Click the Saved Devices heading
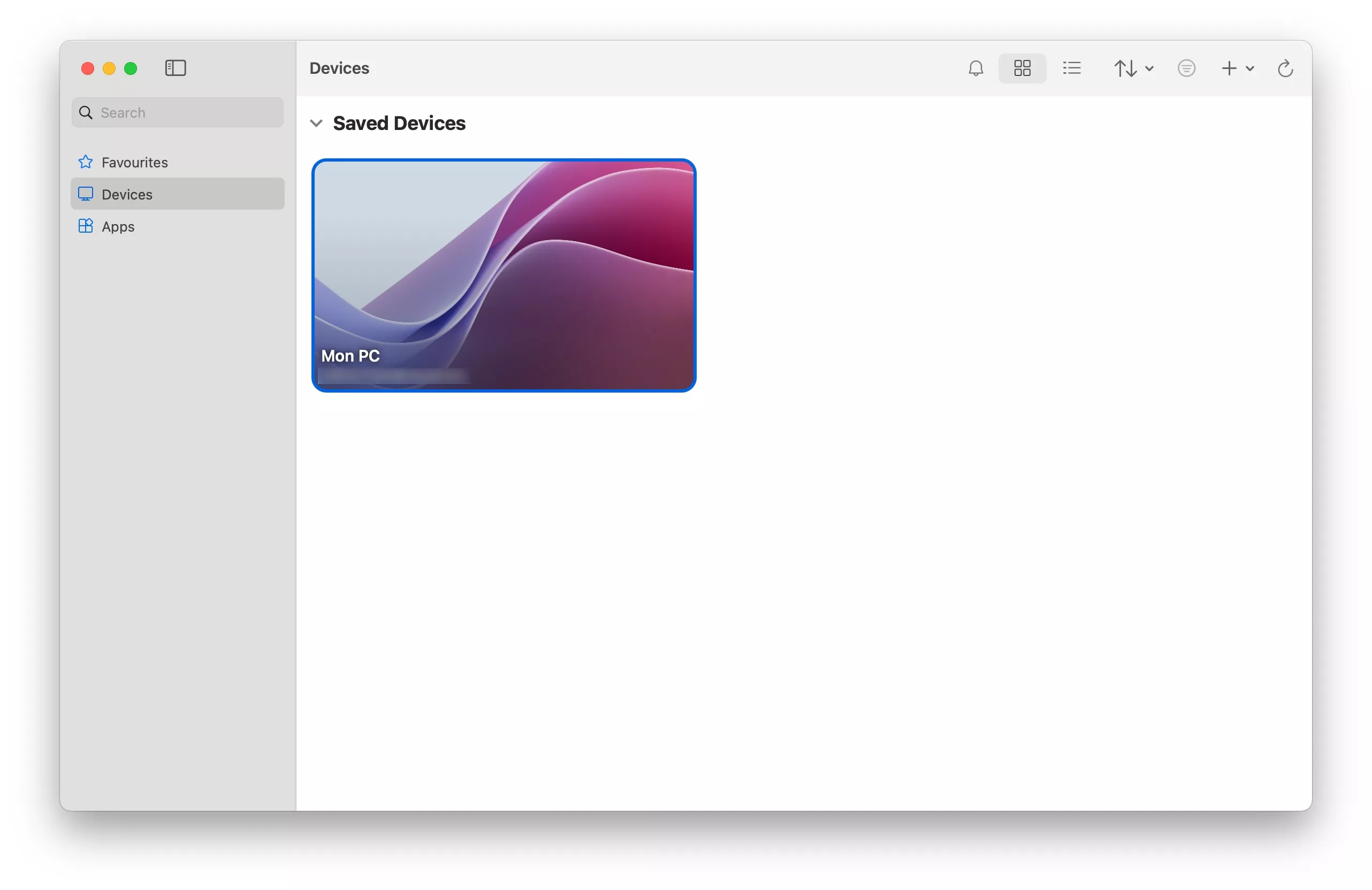 [399, 123]
